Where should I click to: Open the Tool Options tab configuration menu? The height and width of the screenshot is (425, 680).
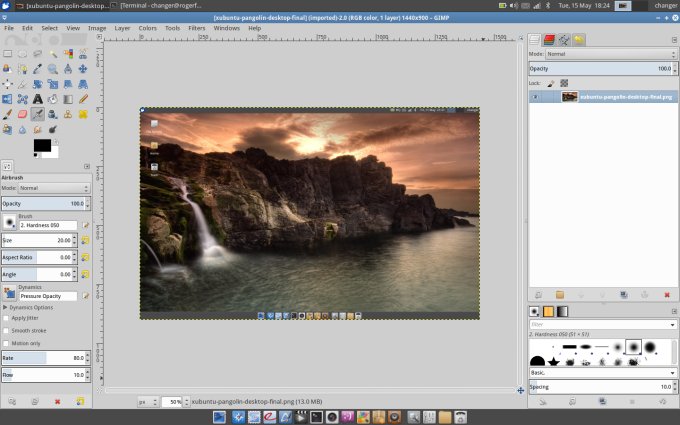coord(87,167)
